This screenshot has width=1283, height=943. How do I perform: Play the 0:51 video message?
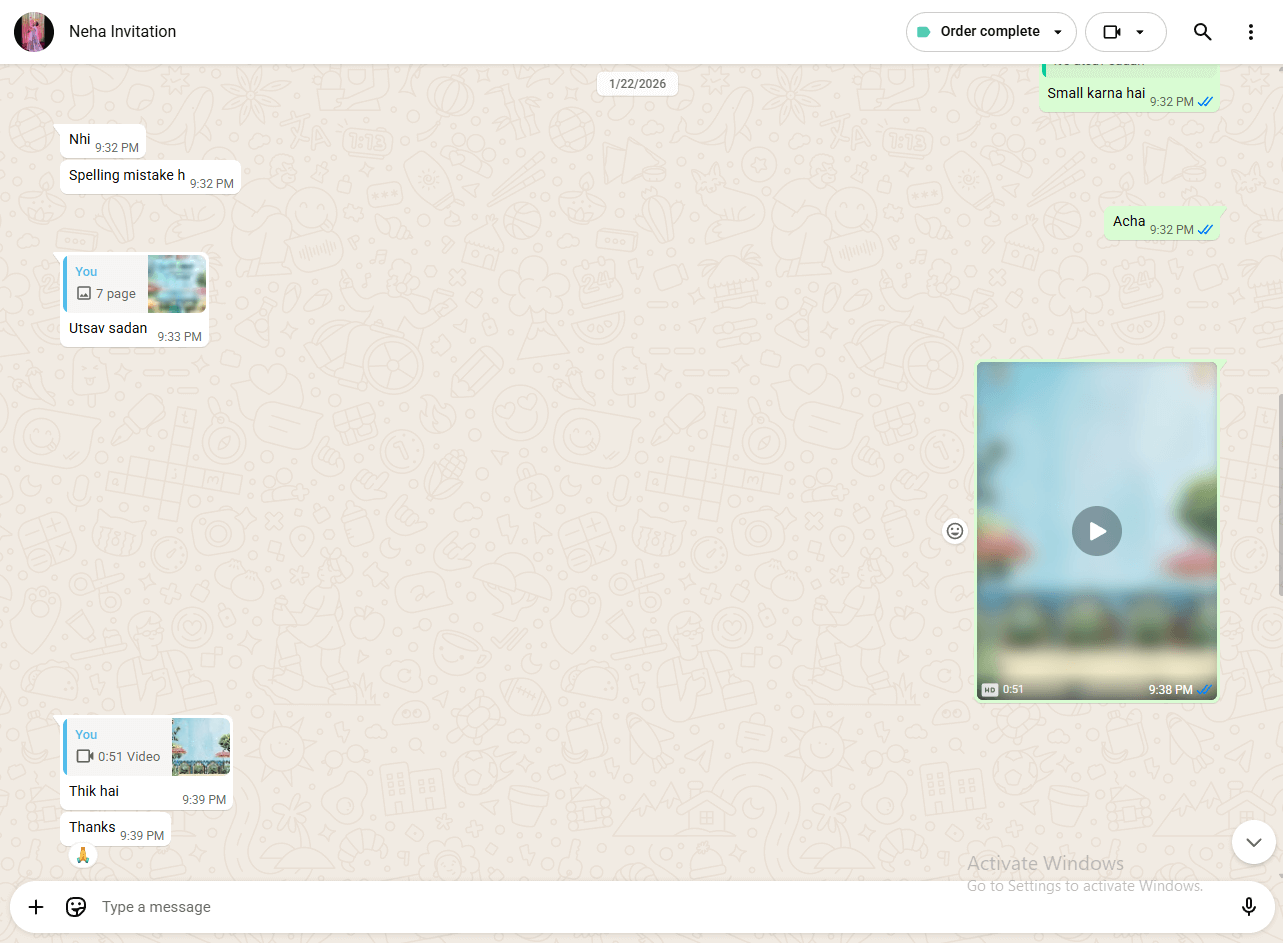(x=1096, y=531)
